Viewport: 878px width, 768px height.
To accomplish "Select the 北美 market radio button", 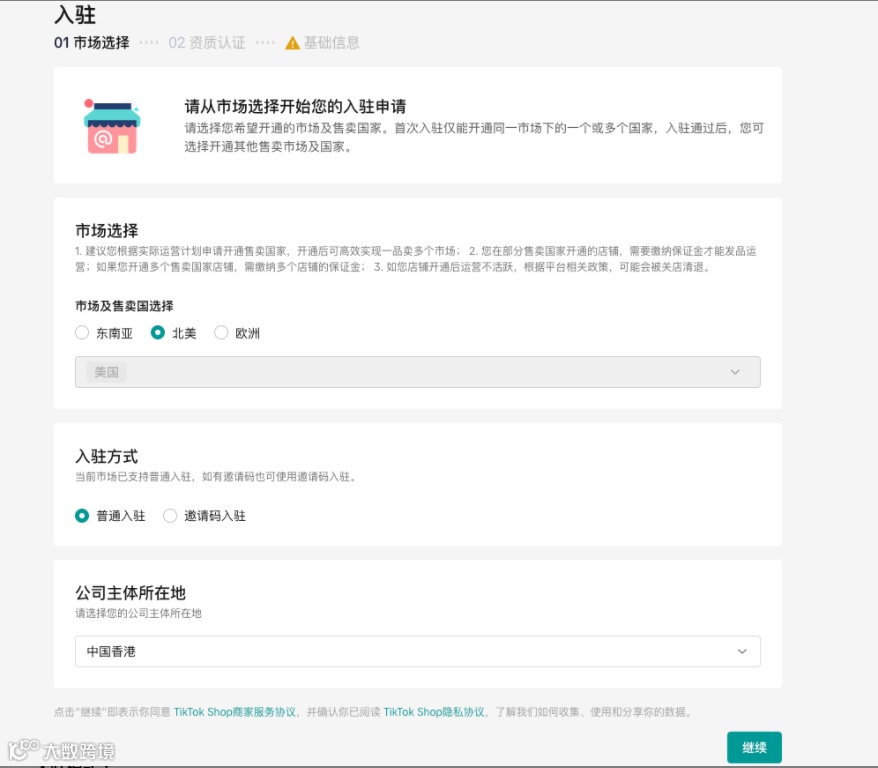I will (x=158, y=333).
